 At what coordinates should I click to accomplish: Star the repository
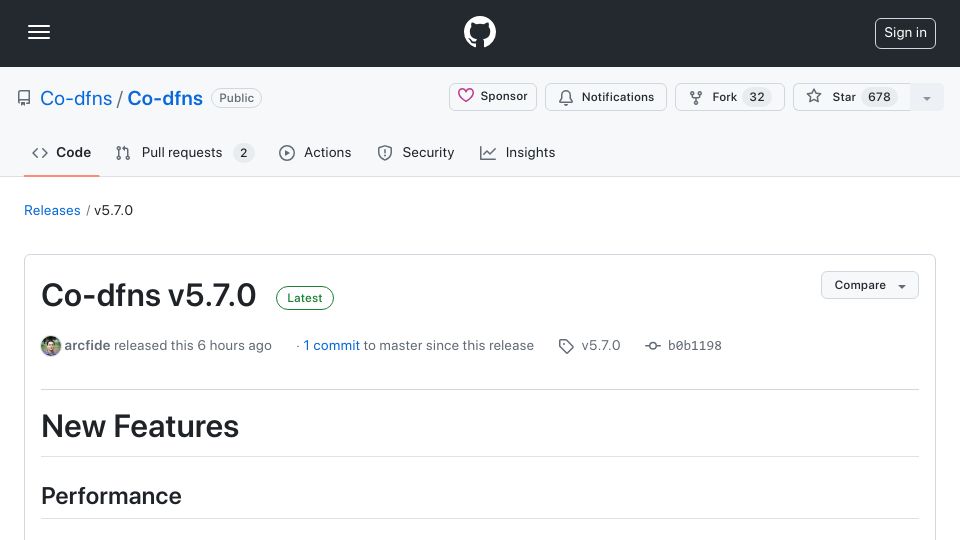tap(852, 97)
